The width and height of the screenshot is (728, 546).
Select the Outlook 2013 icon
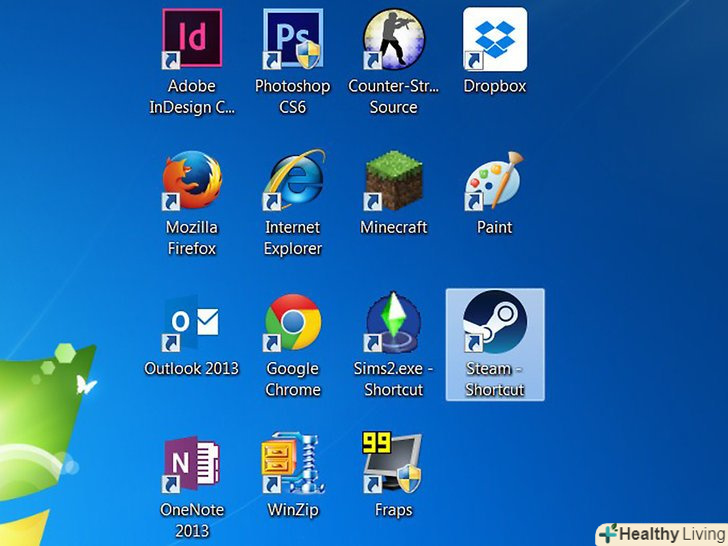coord(191,323)
